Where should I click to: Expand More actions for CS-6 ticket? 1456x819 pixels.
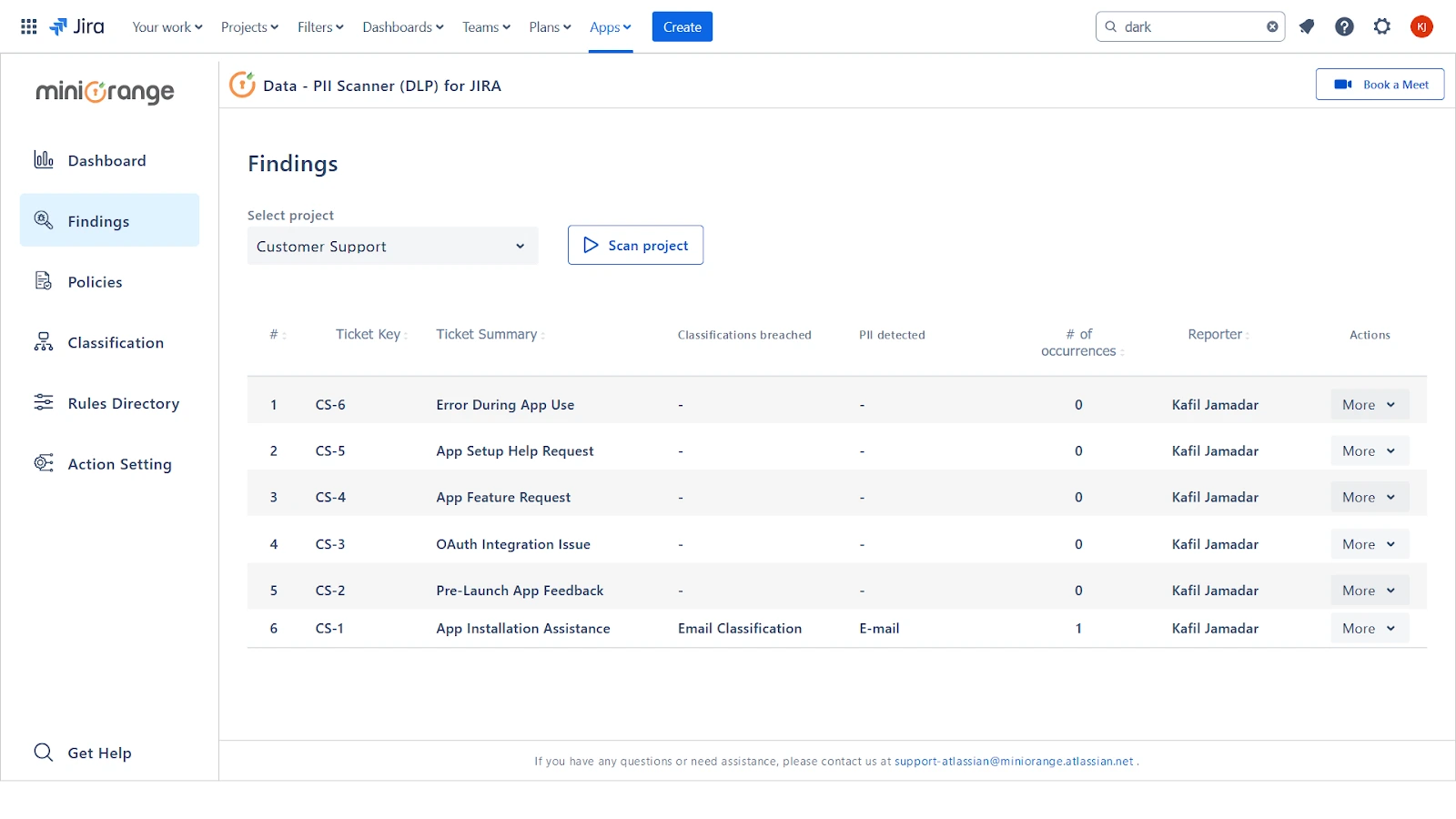pyautogui.click(x=1369, y=405)
